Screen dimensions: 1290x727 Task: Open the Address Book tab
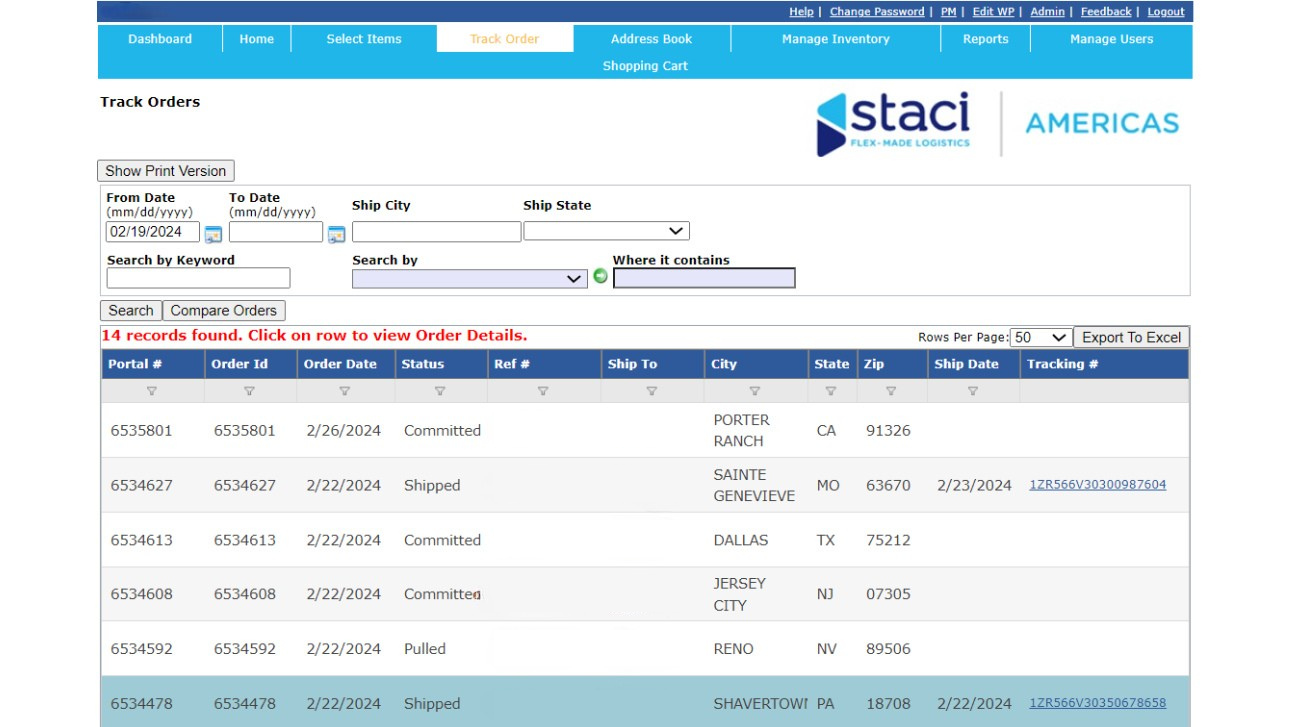652,39
